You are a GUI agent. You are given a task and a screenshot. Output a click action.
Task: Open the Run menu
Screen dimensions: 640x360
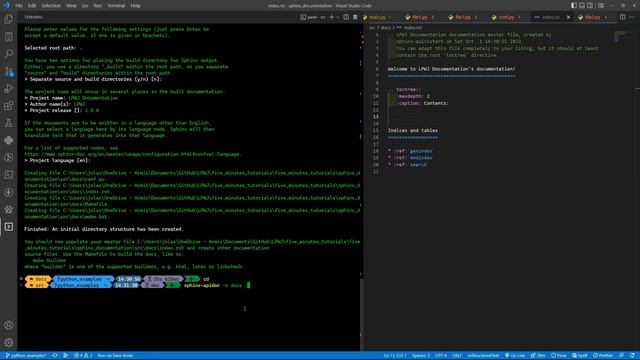tap(98, 6)
